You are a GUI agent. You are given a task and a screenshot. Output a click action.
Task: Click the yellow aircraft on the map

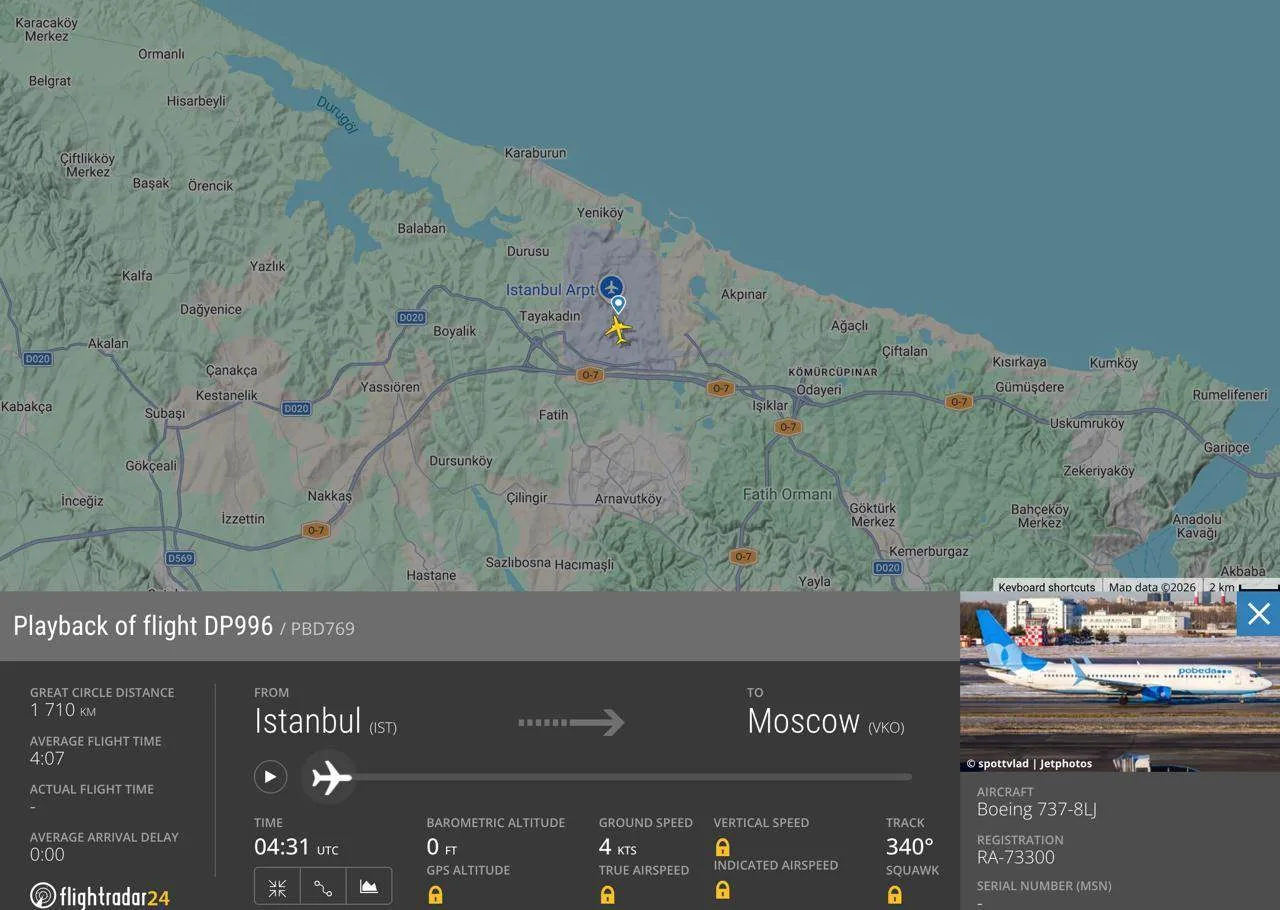tap(619, 329)
